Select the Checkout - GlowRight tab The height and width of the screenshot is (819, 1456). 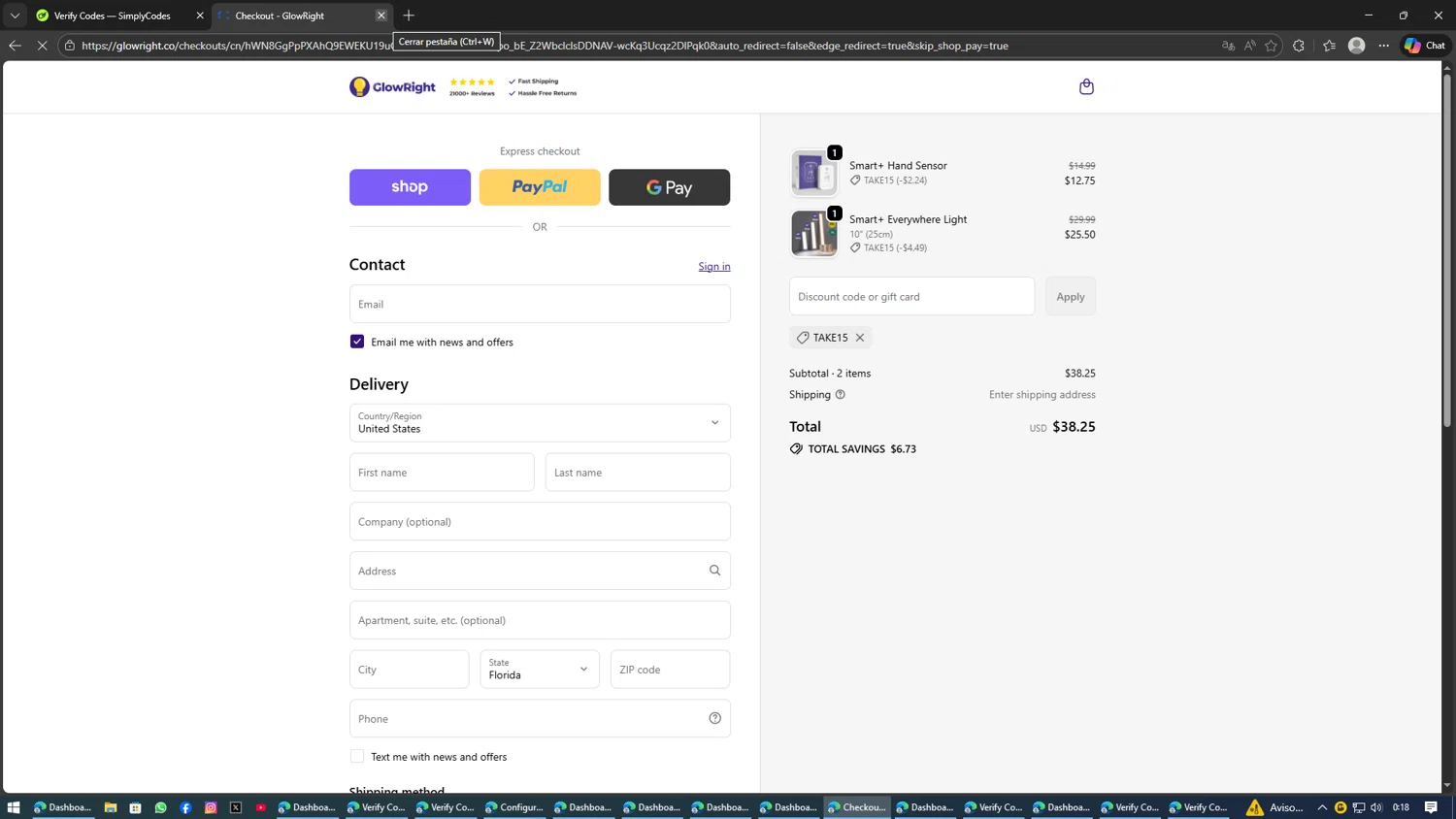click(280, 16)
